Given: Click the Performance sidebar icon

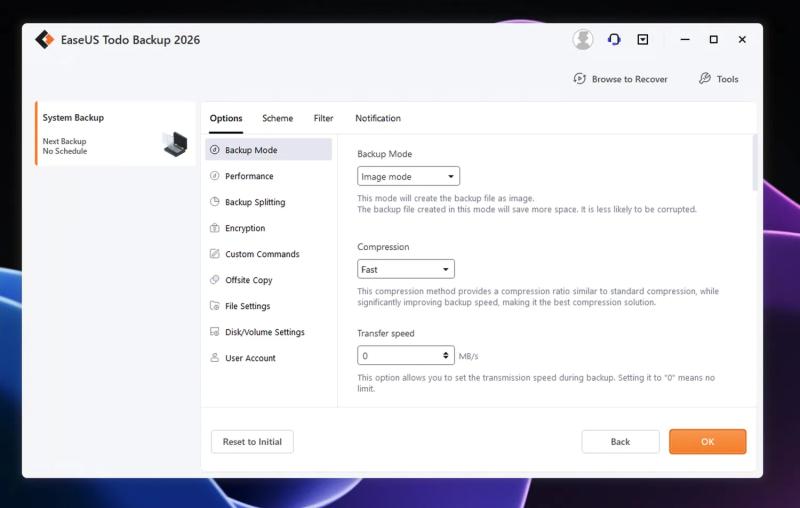Looking at the screenshot, I should point(215,176).
